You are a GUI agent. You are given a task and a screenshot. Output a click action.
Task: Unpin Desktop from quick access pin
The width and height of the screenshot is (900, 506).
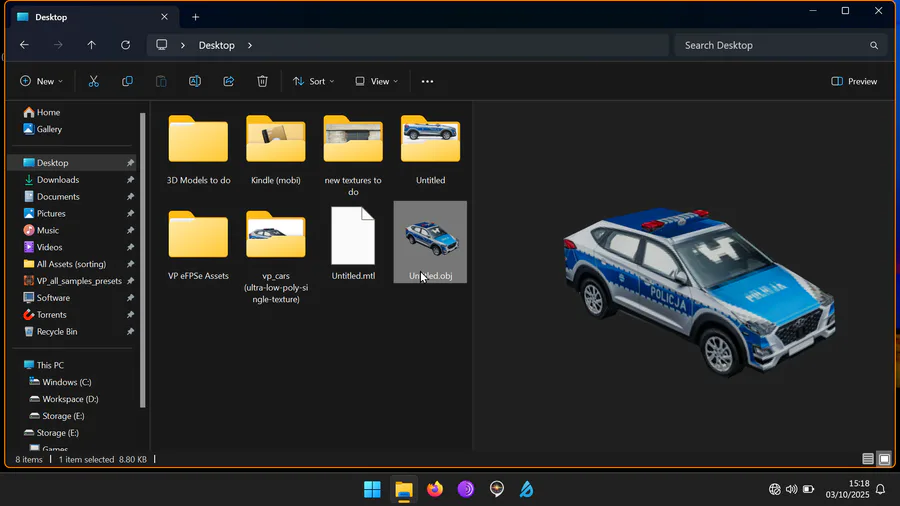click(130, 163)
